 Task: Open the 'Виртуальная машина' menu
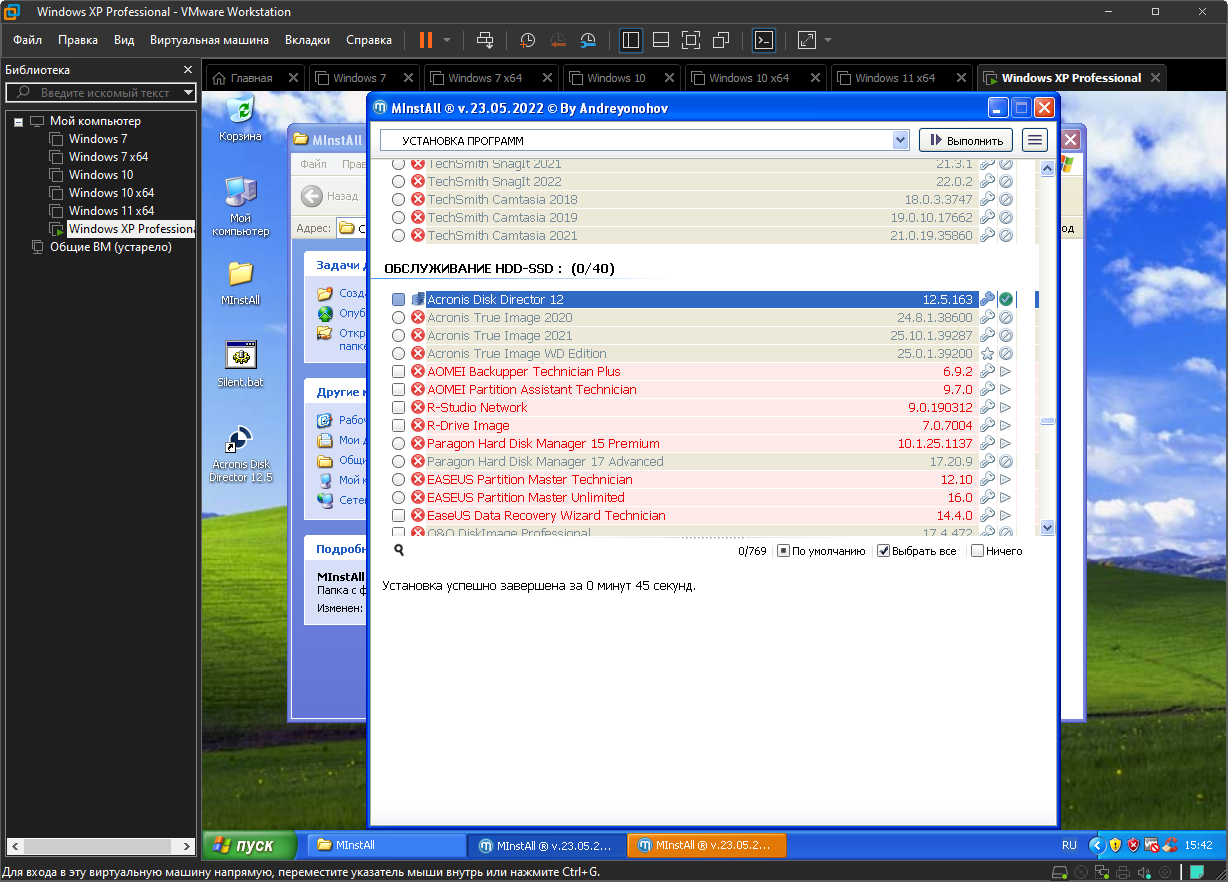coord(209,40)
